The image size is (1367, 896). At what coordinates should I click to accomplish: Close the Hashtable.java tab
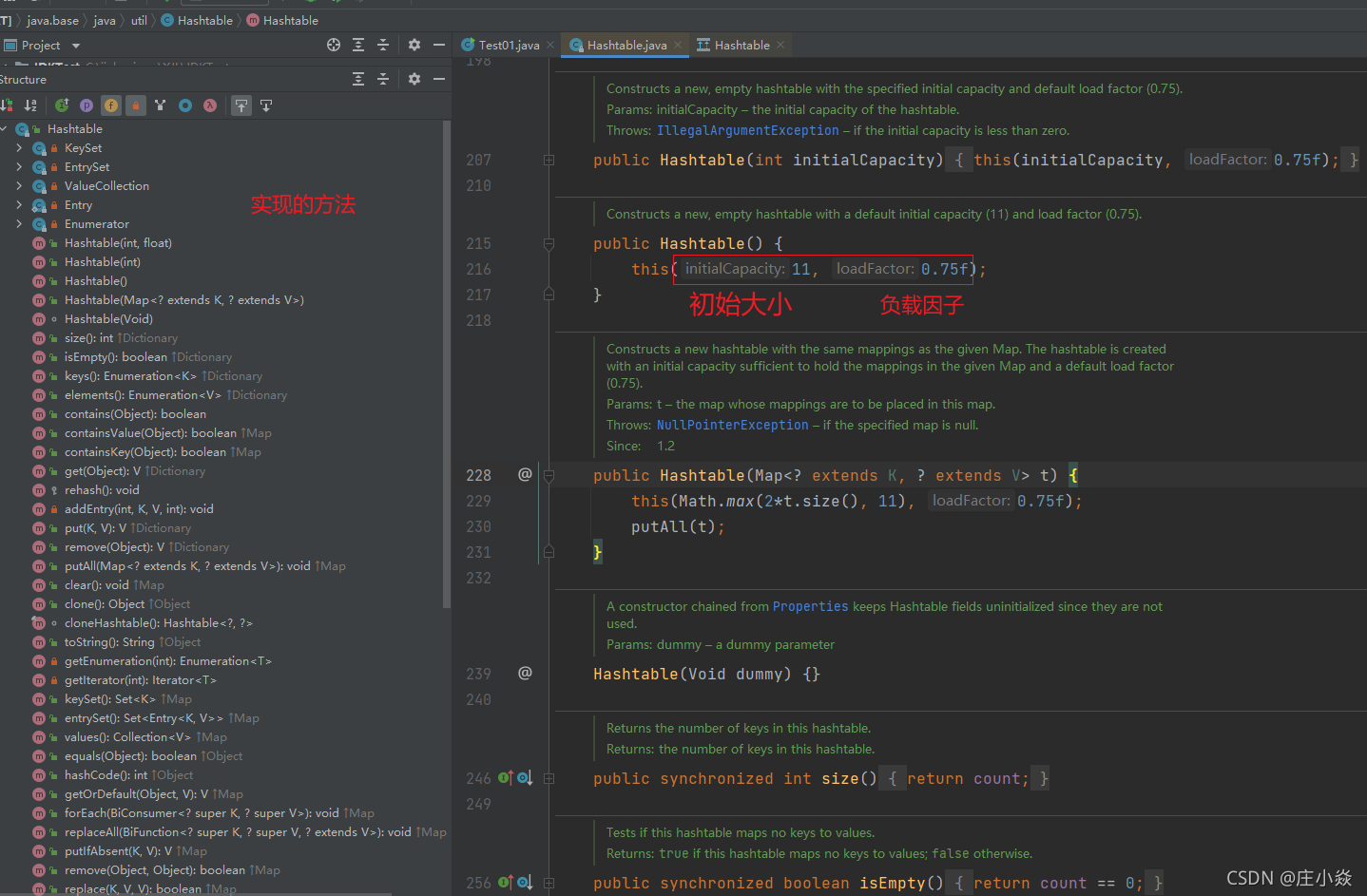678,45
